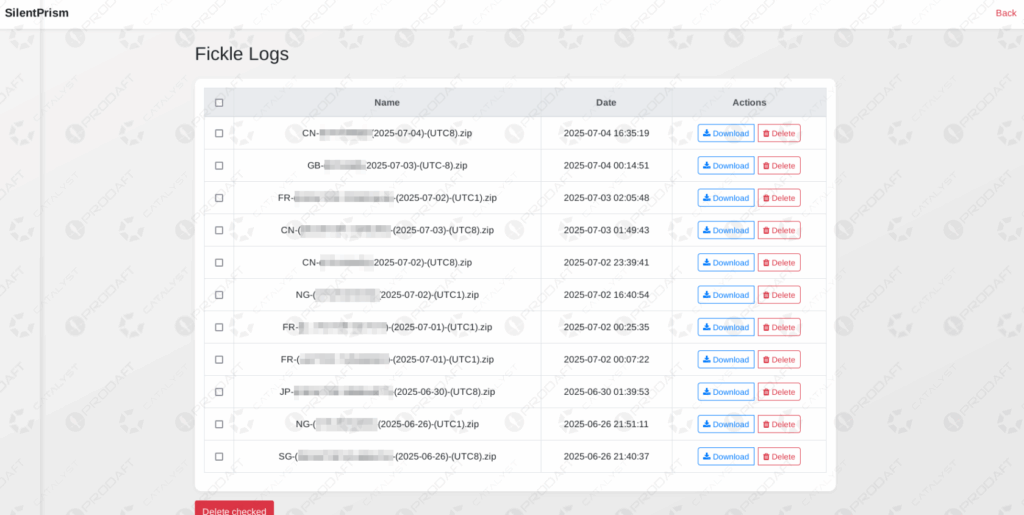Download the NG log dated 2025-06-26 21:51:11
This screenshot has height=515, width=1024.
click(726, 424)
